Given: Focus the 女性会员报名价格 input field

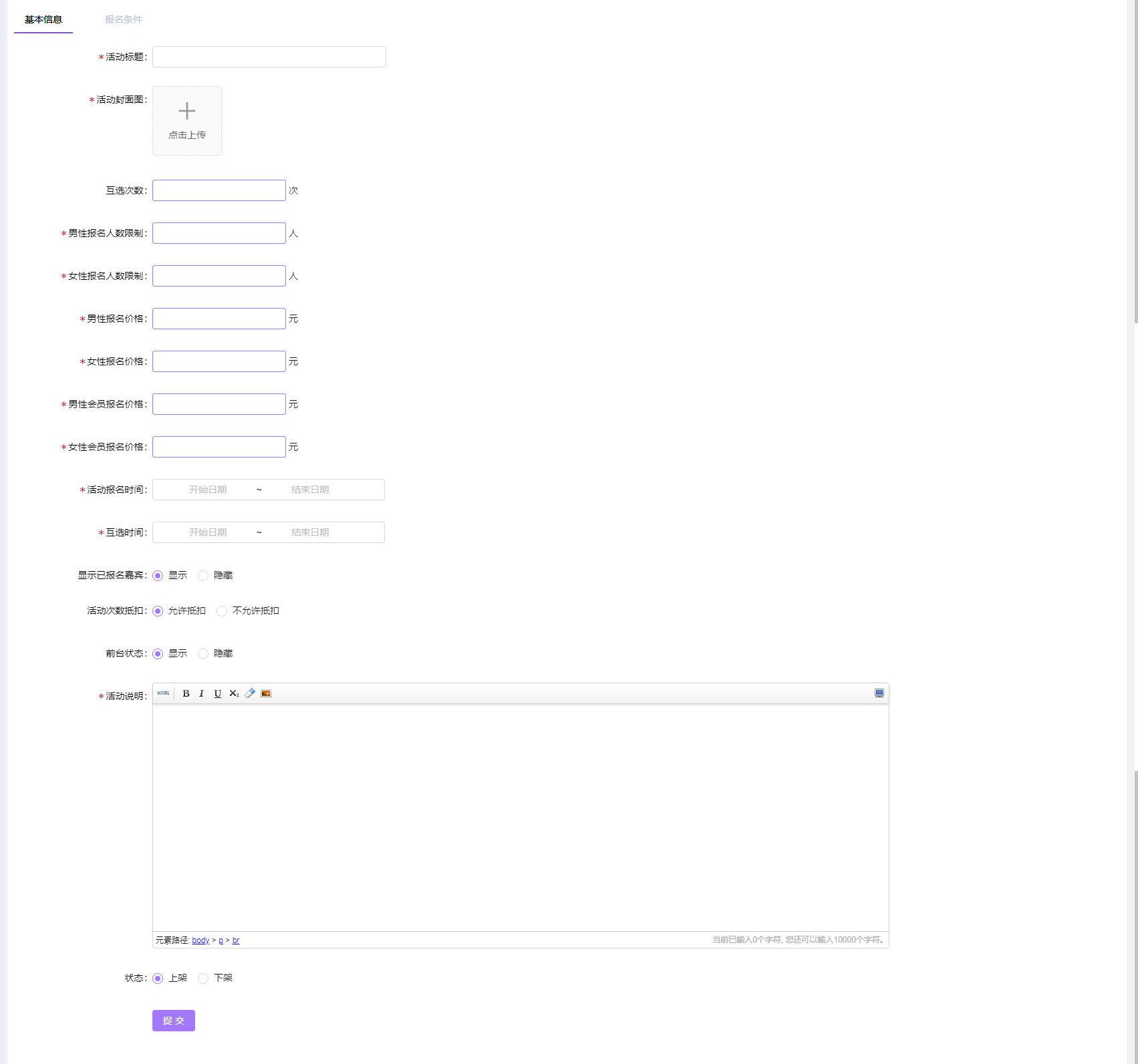Looking at the screenshot, I should tap(219, 447).
